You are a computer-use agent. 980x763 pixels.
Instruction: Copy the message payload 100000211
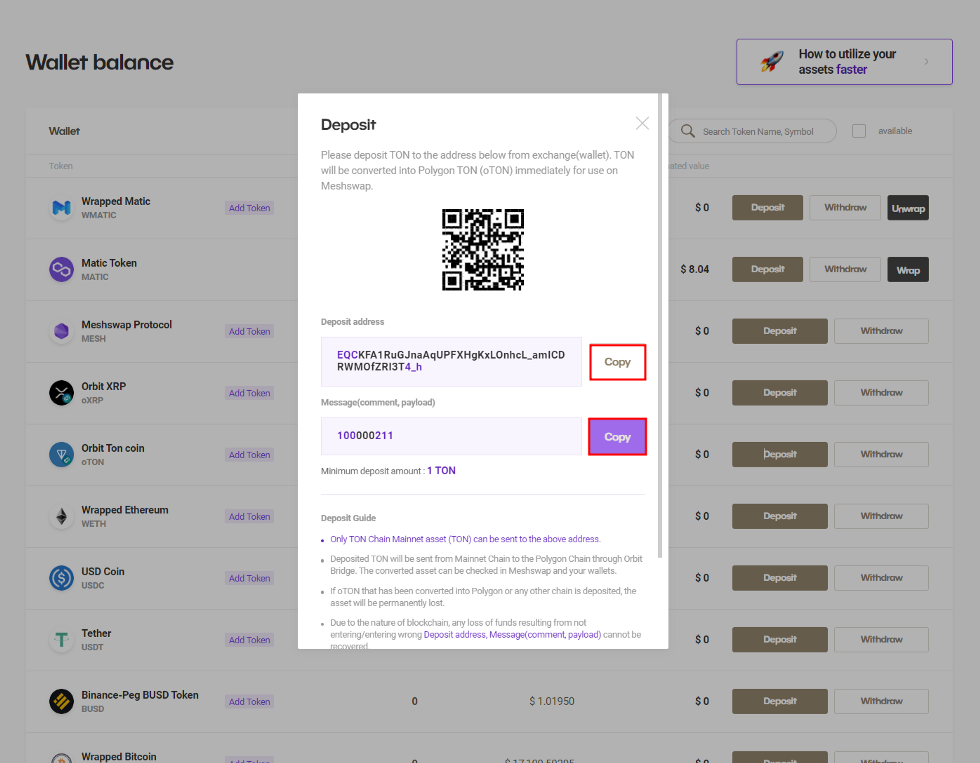click(618, 437)
